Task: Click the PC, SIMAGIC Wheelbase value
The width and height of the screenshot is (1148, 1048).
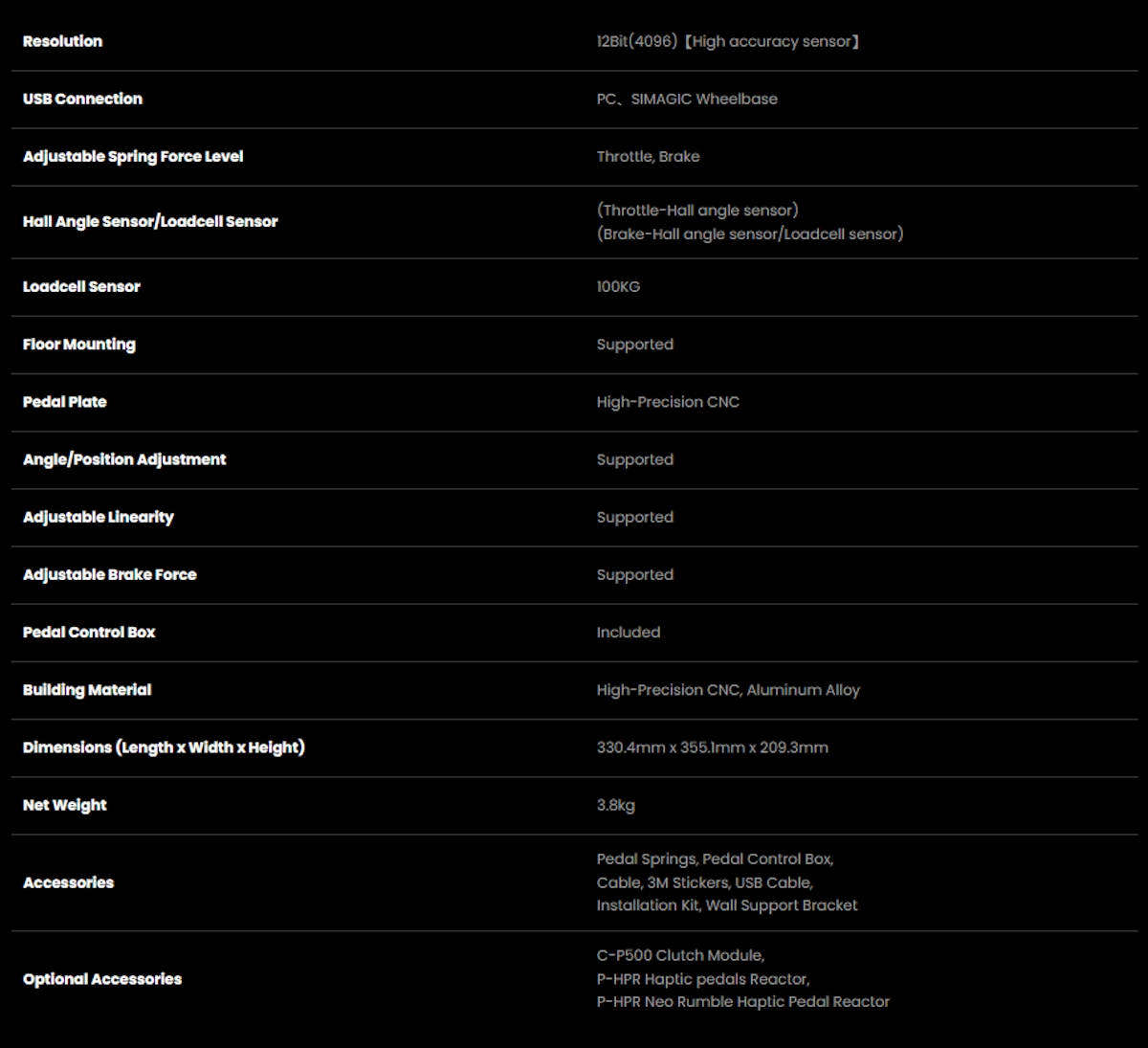Action: [x=687, y=99]
